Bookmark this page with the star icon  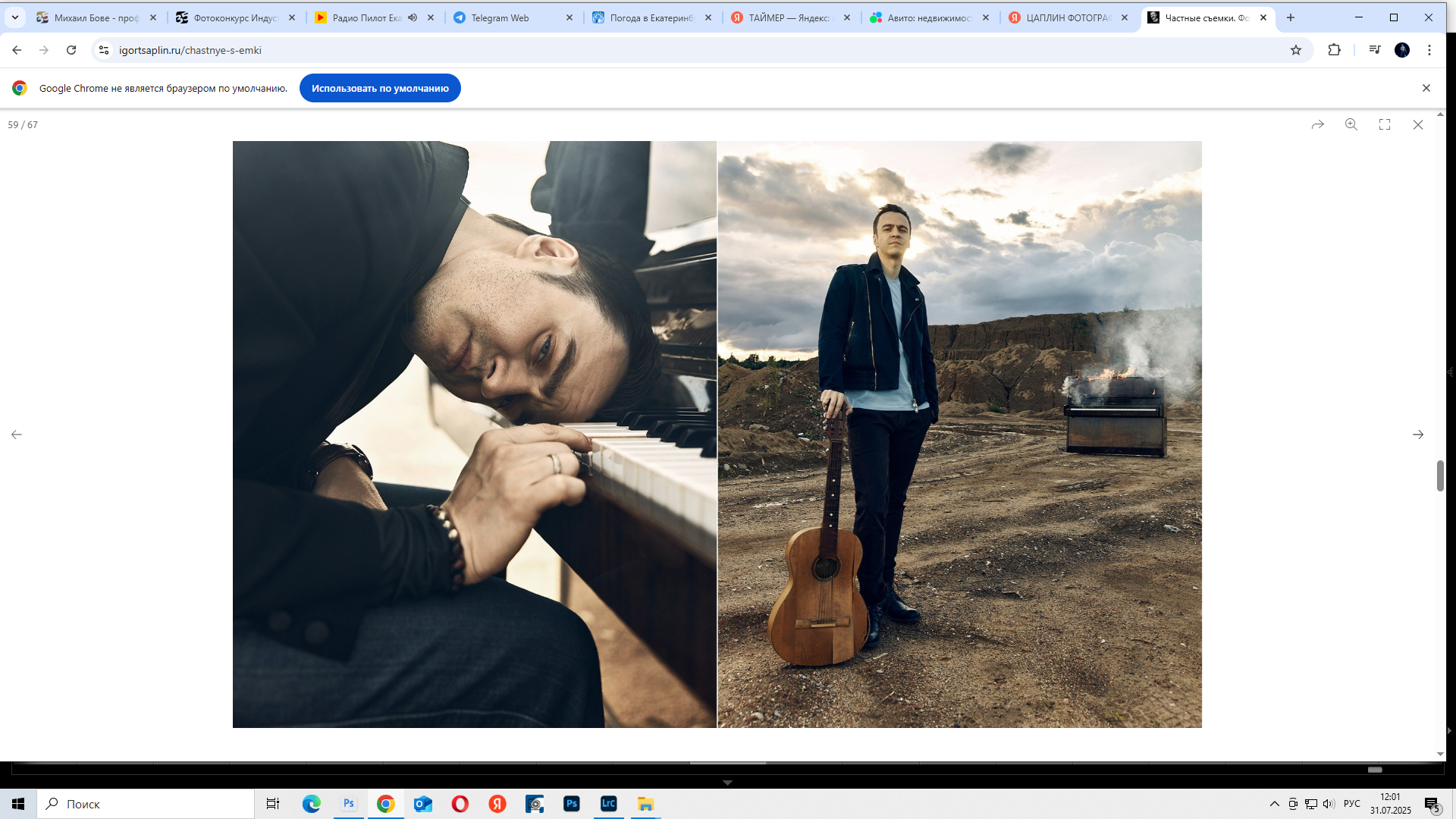click(x=1296, y=50)
